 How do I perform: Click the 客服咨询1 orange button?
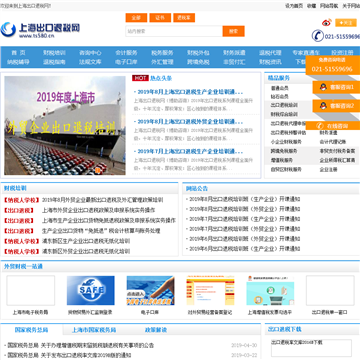336,87
